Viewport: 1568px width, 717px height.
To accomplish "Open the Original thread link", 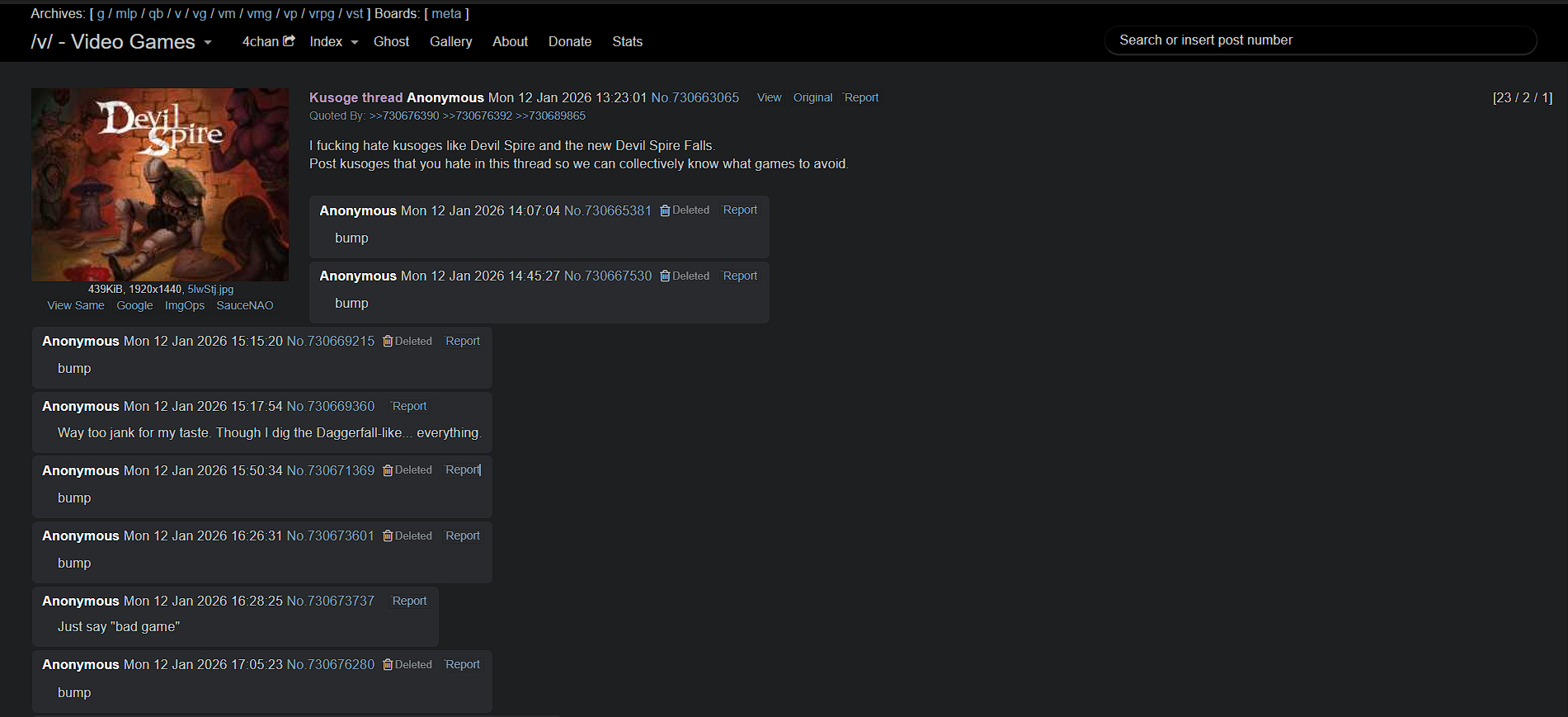I will point(812,97).
